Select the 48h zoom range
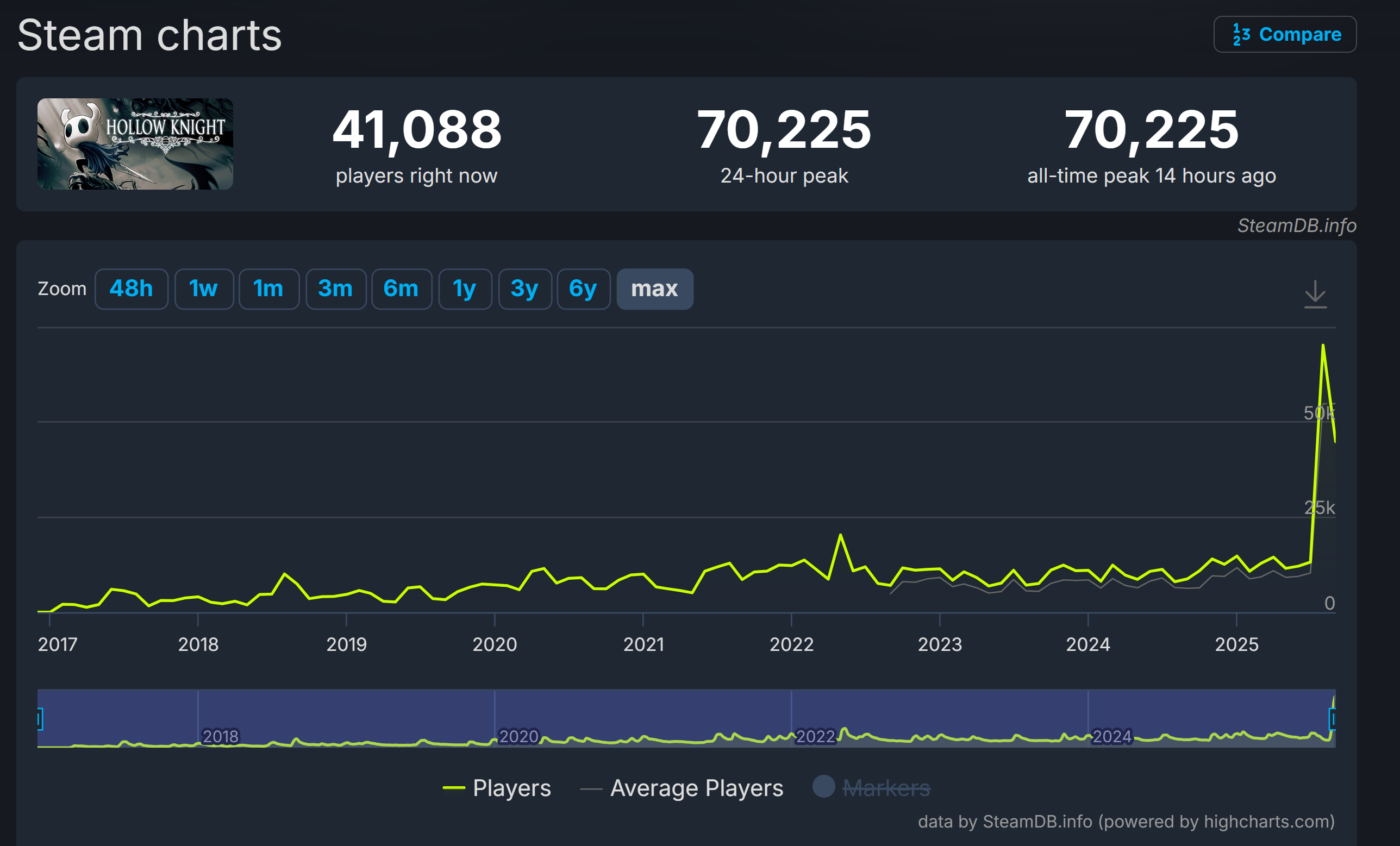Viewport: 1400px width, 846px height. tap(132, 289)
